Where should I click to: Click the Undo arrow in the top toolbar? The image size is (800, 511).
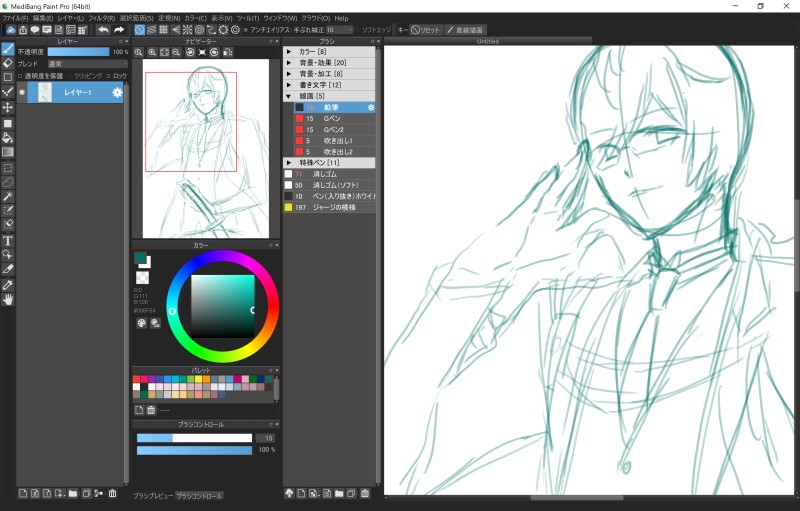(x=104, y=30)
